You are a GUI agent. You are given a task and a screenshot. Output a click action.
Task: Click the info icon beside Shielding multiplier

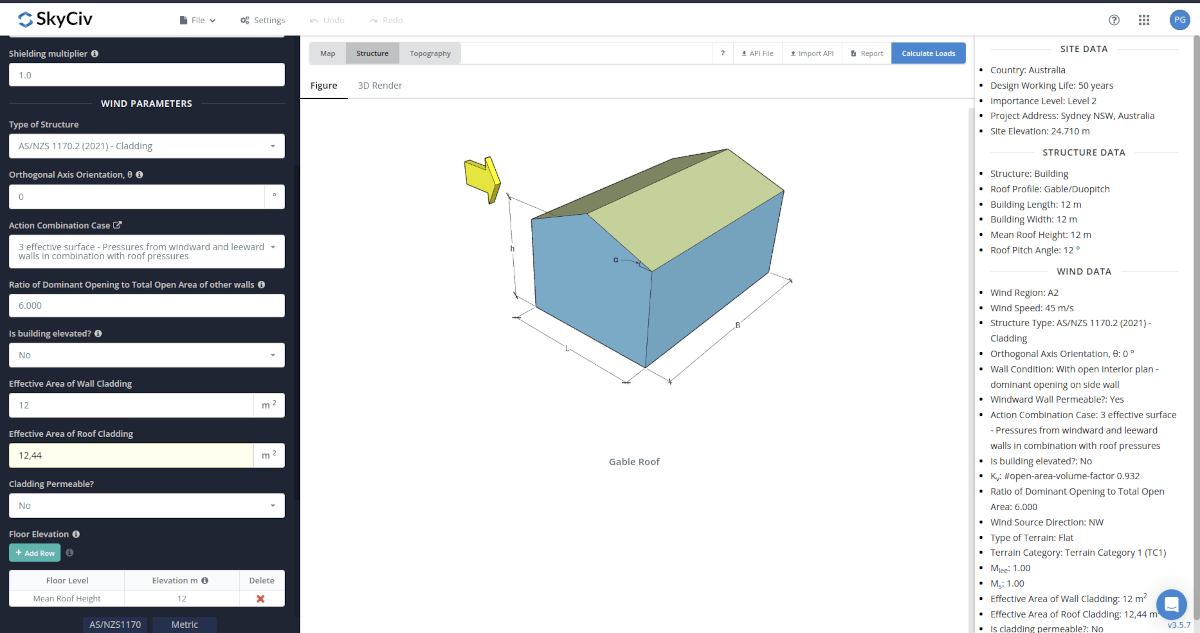(95, 54)
